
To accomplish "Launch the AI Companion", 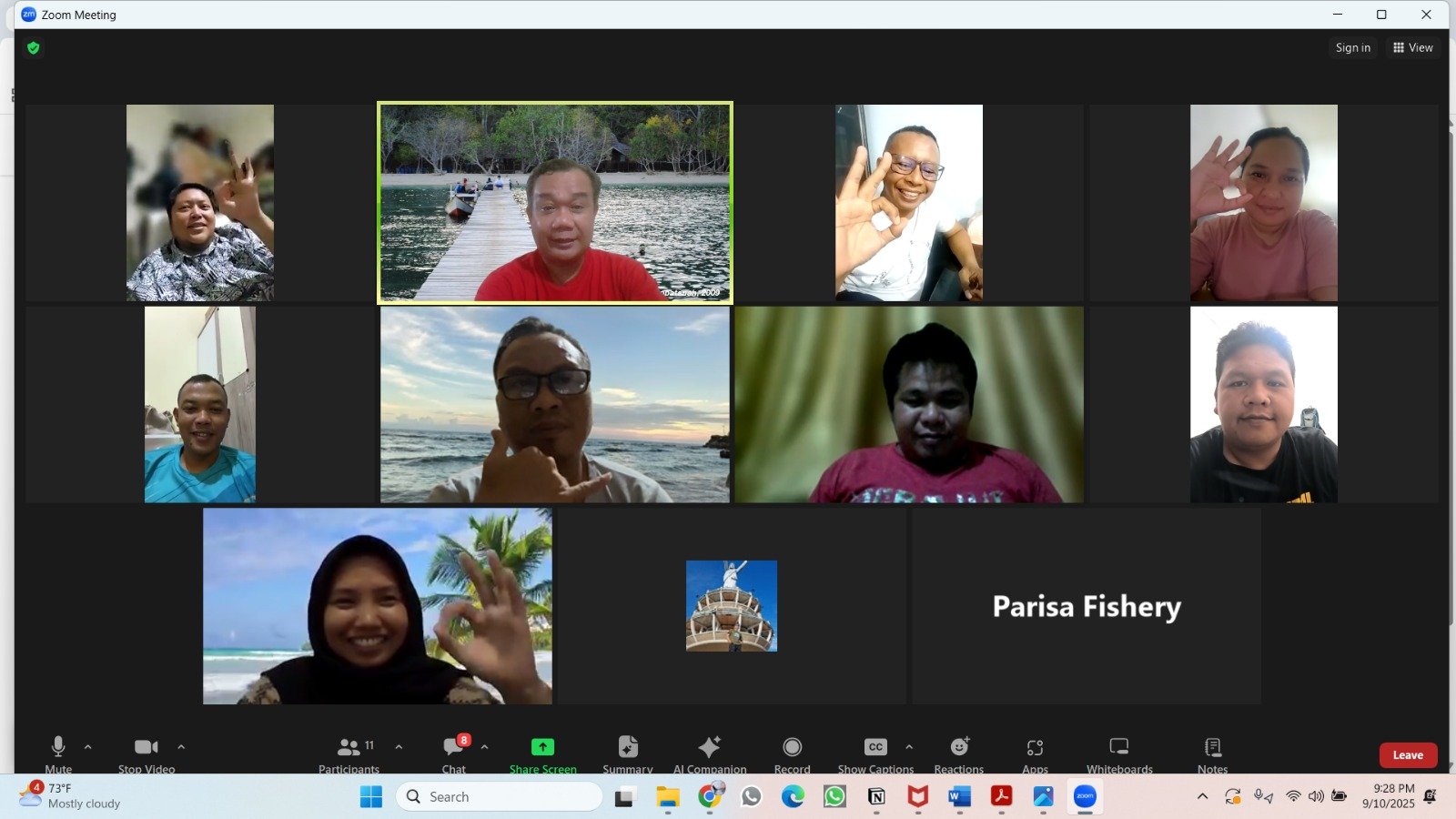I will tap(709, 753).
